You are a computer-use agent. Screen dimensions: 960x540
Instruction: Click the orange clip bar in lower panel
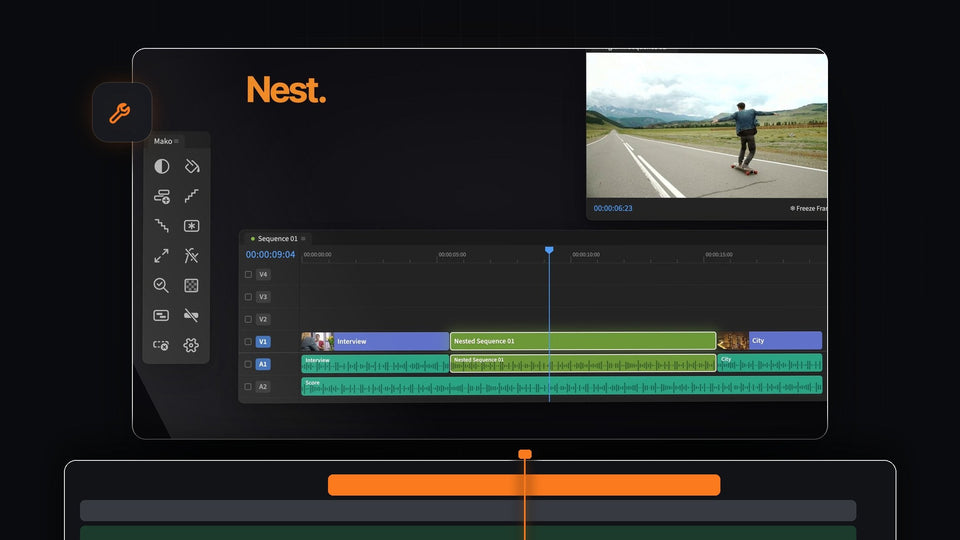524,485
